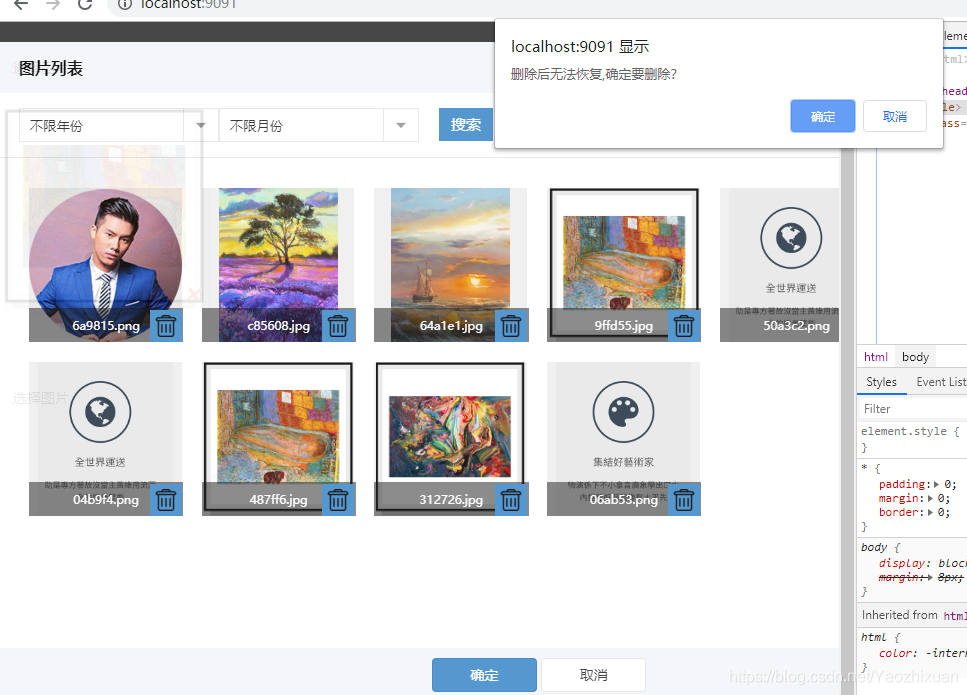
Task: Click the 'Inherited from html' label
Action: [x=914, y=615]
